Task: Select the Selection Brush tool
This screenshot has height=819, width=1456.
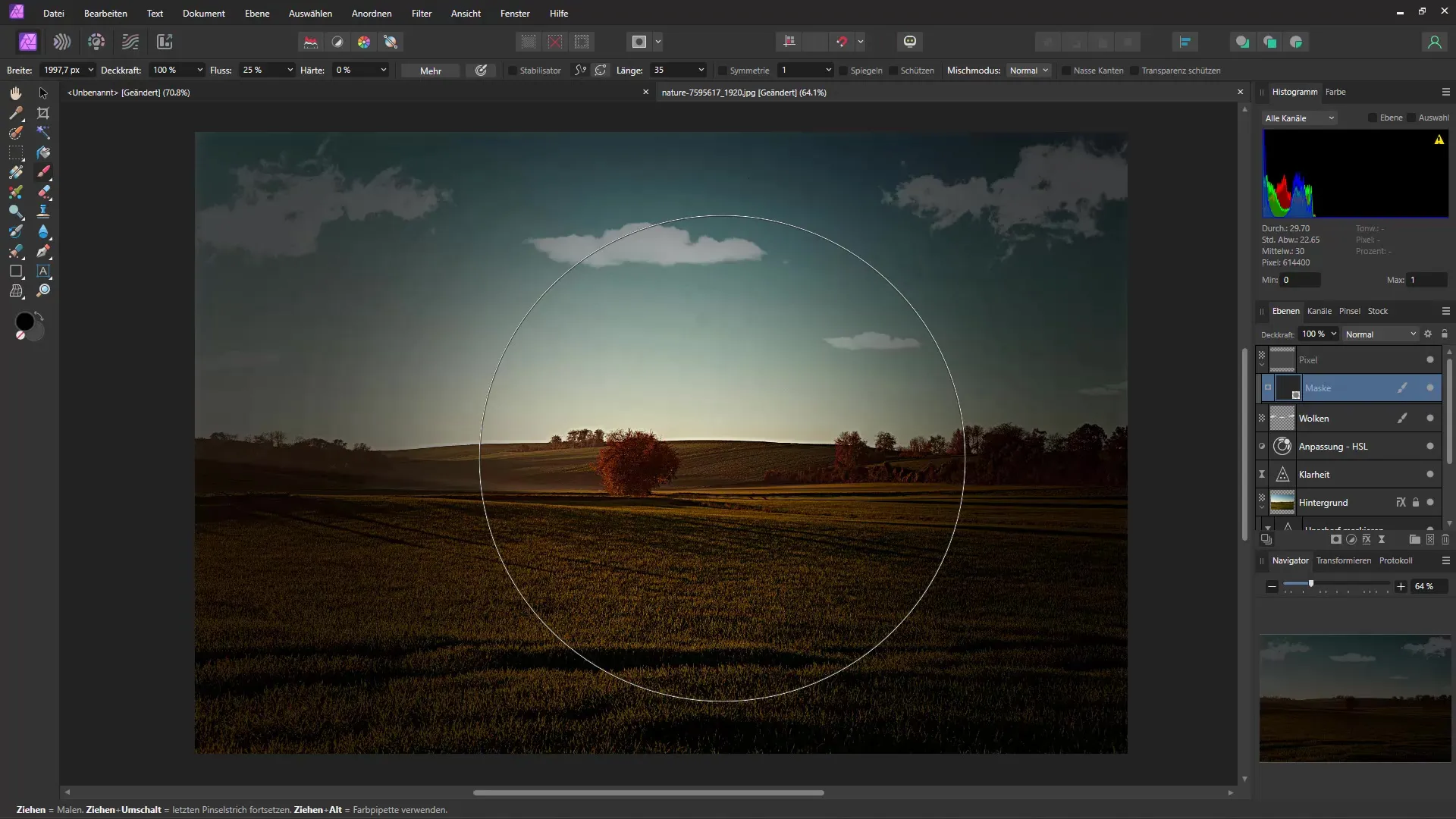Action: (16, 133)
